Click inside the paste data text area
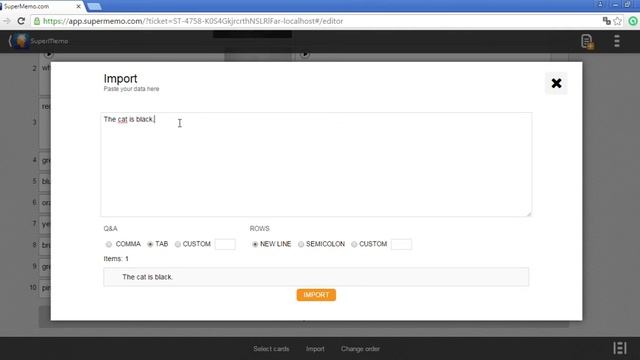Viewport: 640px width, 360px height. click(316, 164)
